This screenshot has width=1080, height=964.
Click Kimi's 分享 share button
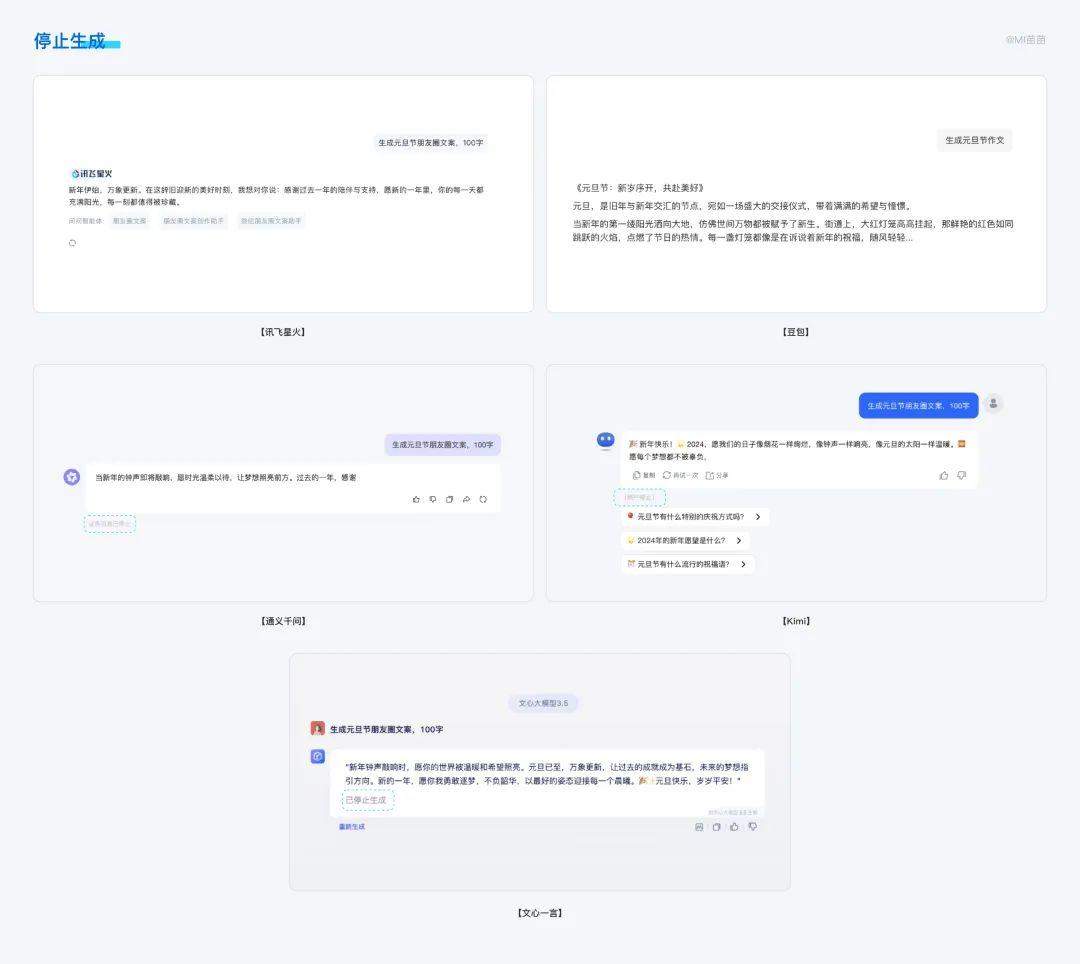(717, 475)
